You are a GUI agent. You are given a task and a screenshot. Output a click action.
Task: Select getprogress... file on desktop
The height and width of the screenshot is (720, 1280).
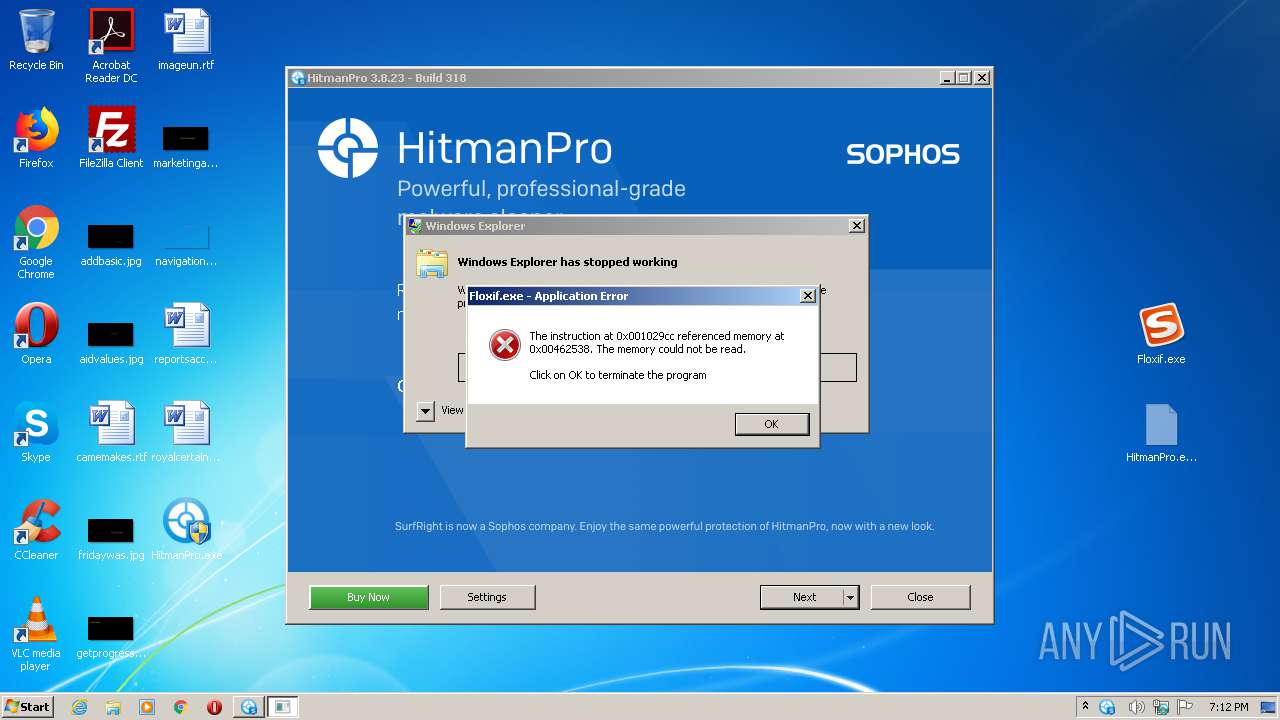tap(111, 636)
